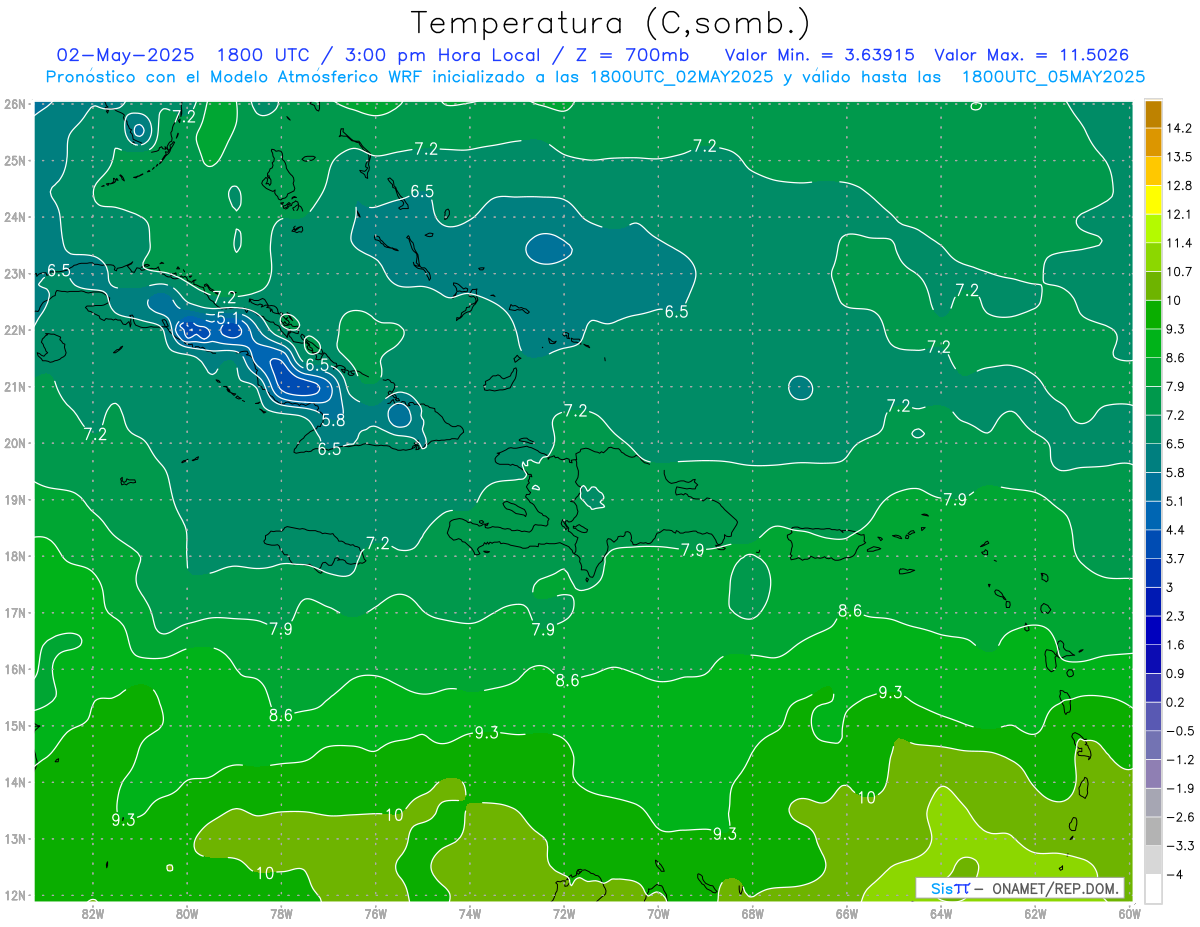Click the 16N latitude axis label
The width and height of the screenshot is (1200, 927).
15,669
